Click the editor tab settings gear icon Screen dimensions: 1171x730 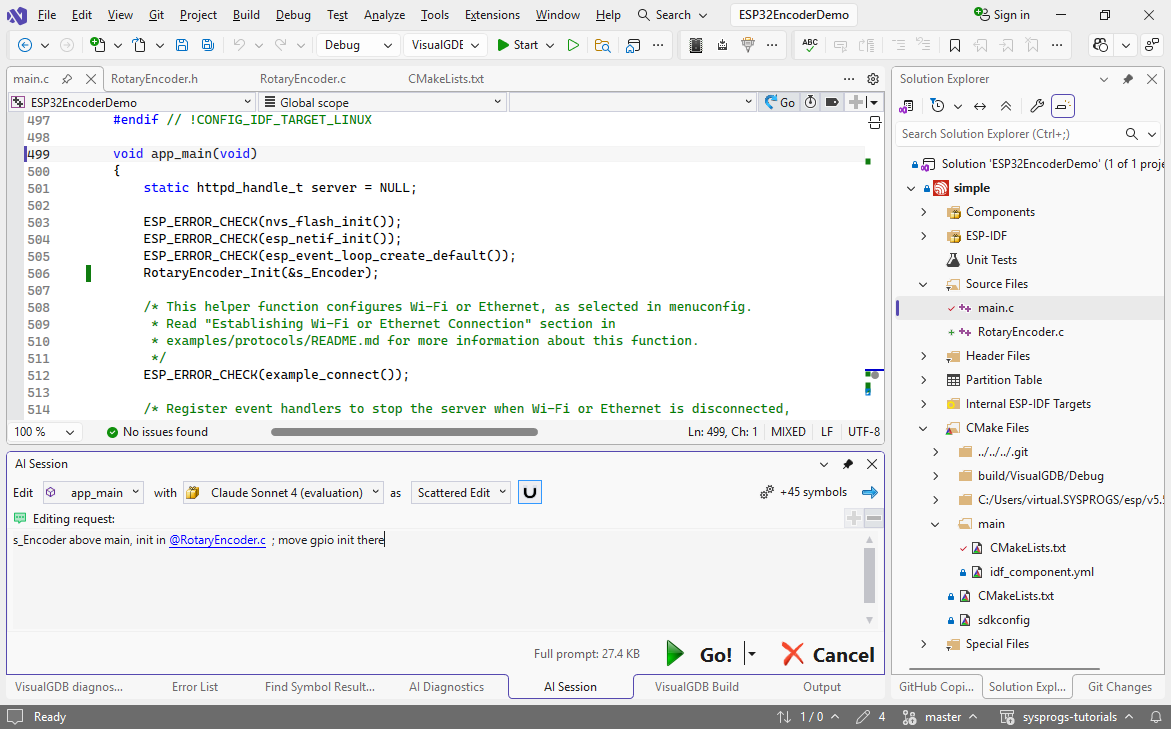tap(873, 79)
